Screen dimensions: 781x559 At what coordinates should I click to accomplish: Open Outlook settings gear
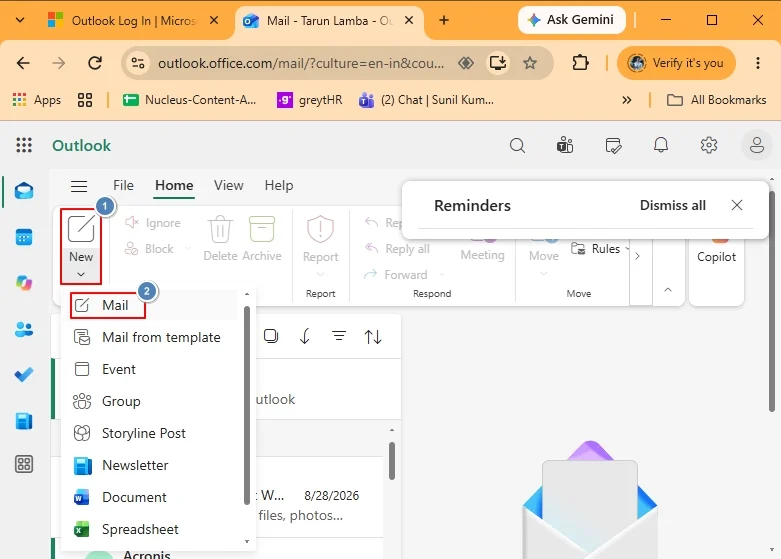709,145
